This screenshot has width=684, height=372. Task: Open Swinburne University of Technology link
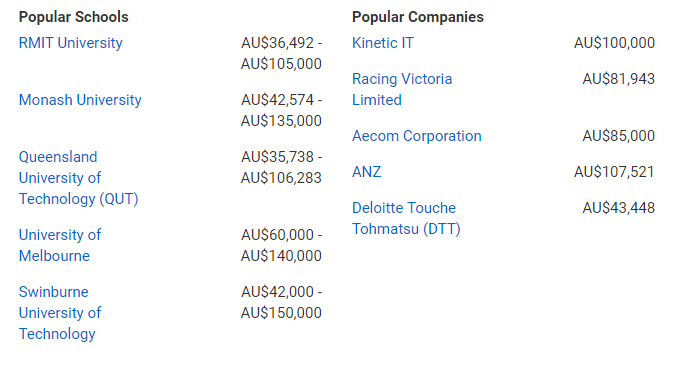click(x=60, y=313)
